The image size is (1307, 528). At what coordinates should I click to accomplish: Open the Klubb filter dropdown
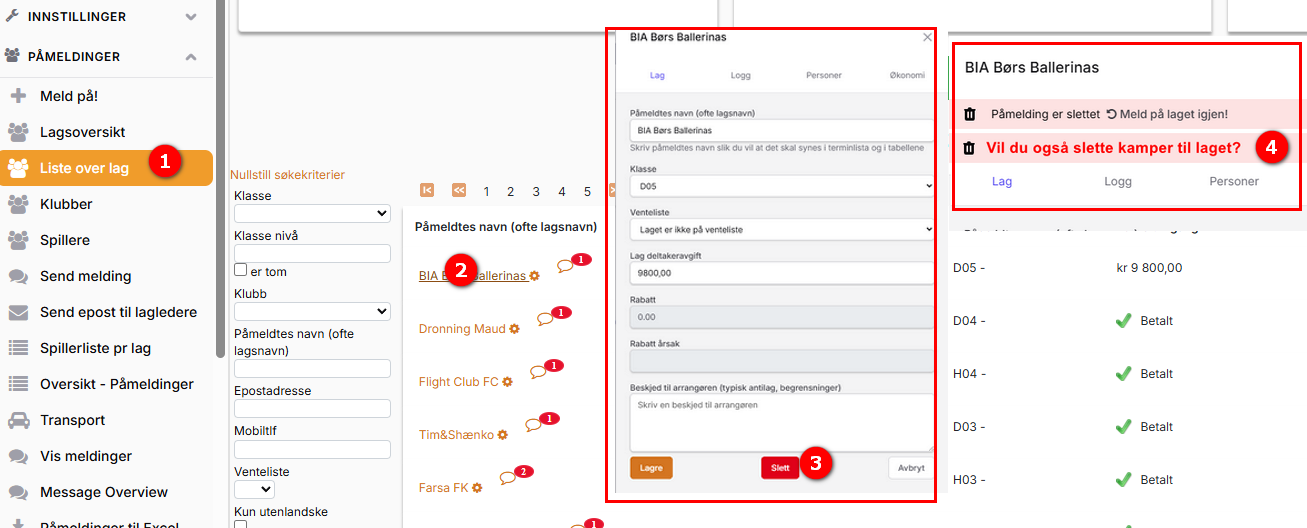point(312,311)
